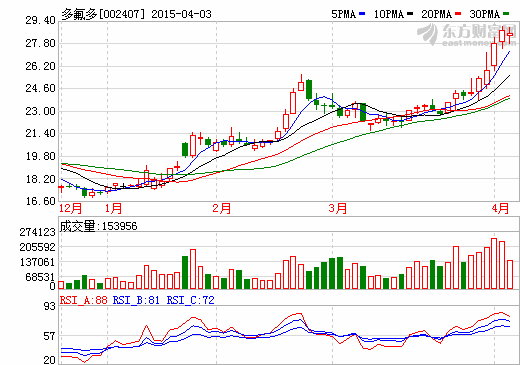Image resolution: width=520 pixels, height=365 pixels.
Task: Click the 24.60 price axis label
Action: (x=40, y=88)
